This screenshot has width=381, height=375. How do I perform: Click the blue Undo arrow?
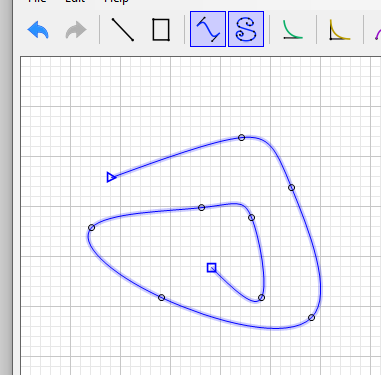pos(38,30)
